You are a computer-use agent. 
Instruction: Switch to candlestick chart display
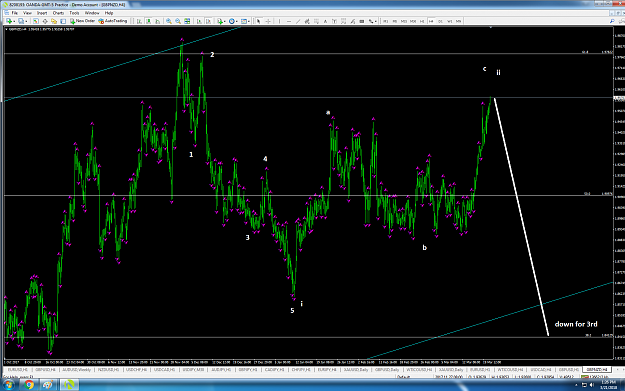point(148,21)
